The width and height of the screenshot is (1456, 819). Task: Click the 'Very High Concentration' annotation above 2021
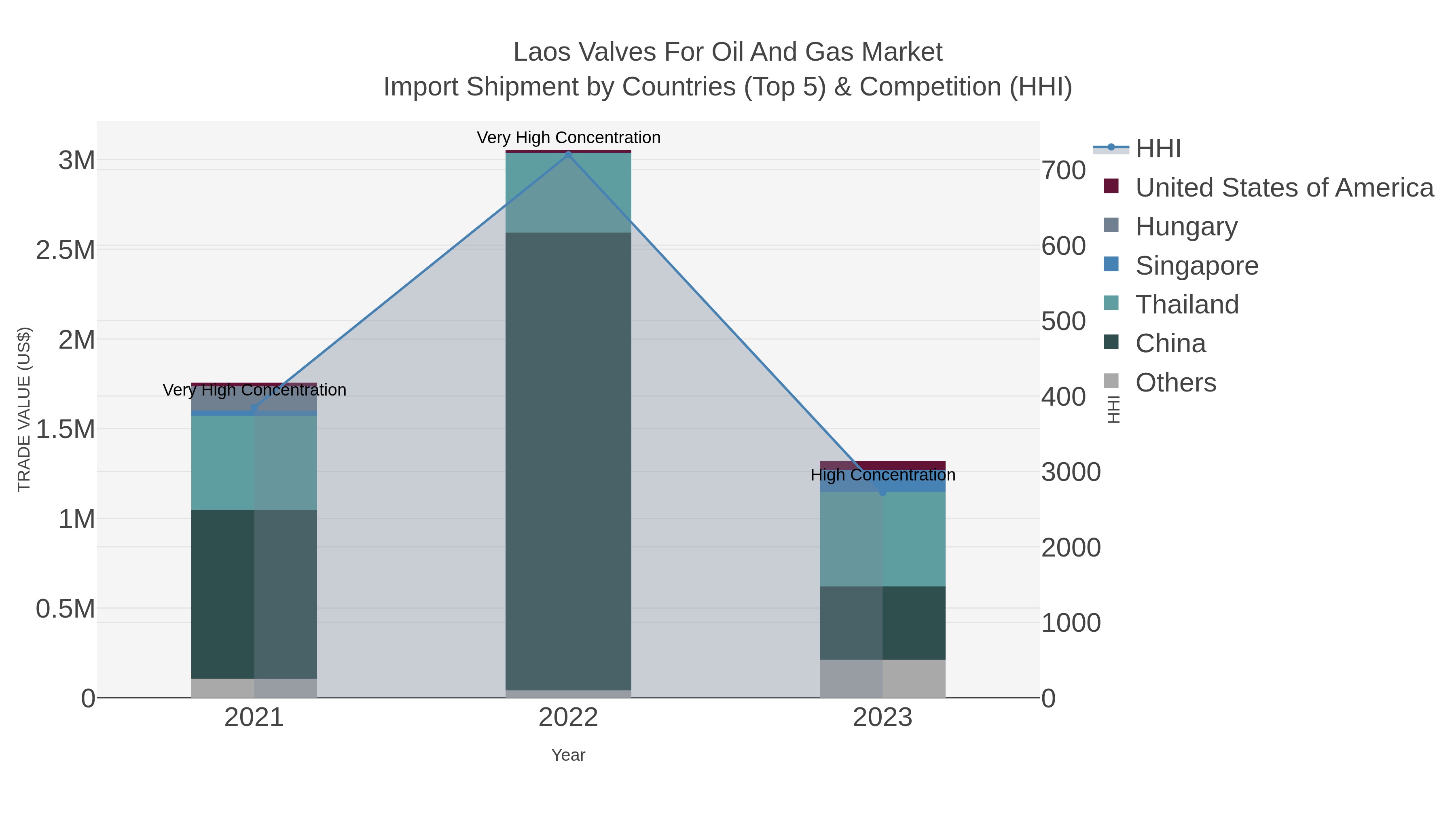point(254,390)
